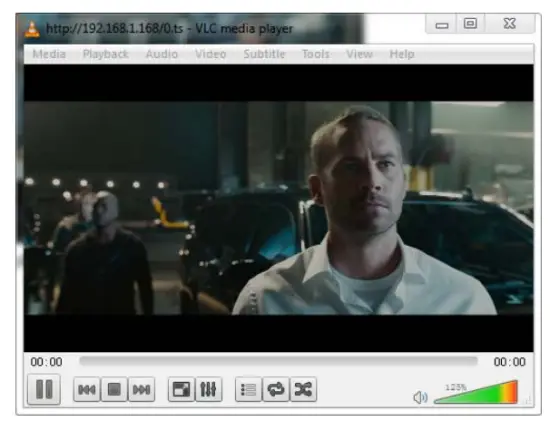The height and width of the screenshot is (421, 550).
Task: Click the volume slider at 125%
Action: tap(476, 392)
